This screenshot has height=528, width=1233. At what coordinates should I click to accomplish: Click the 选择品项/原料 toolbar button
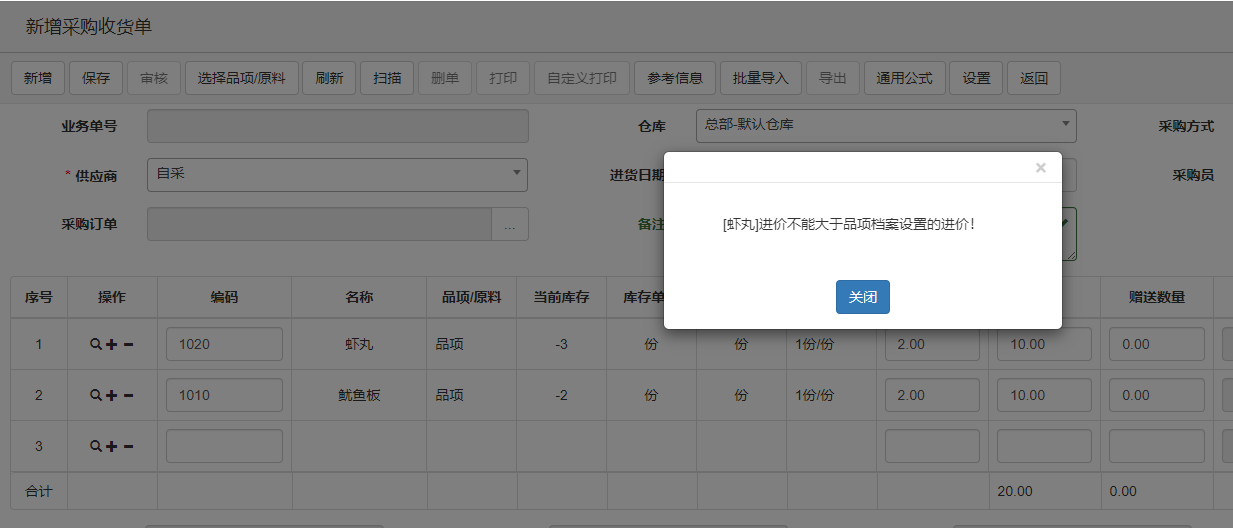pos(242,78)
